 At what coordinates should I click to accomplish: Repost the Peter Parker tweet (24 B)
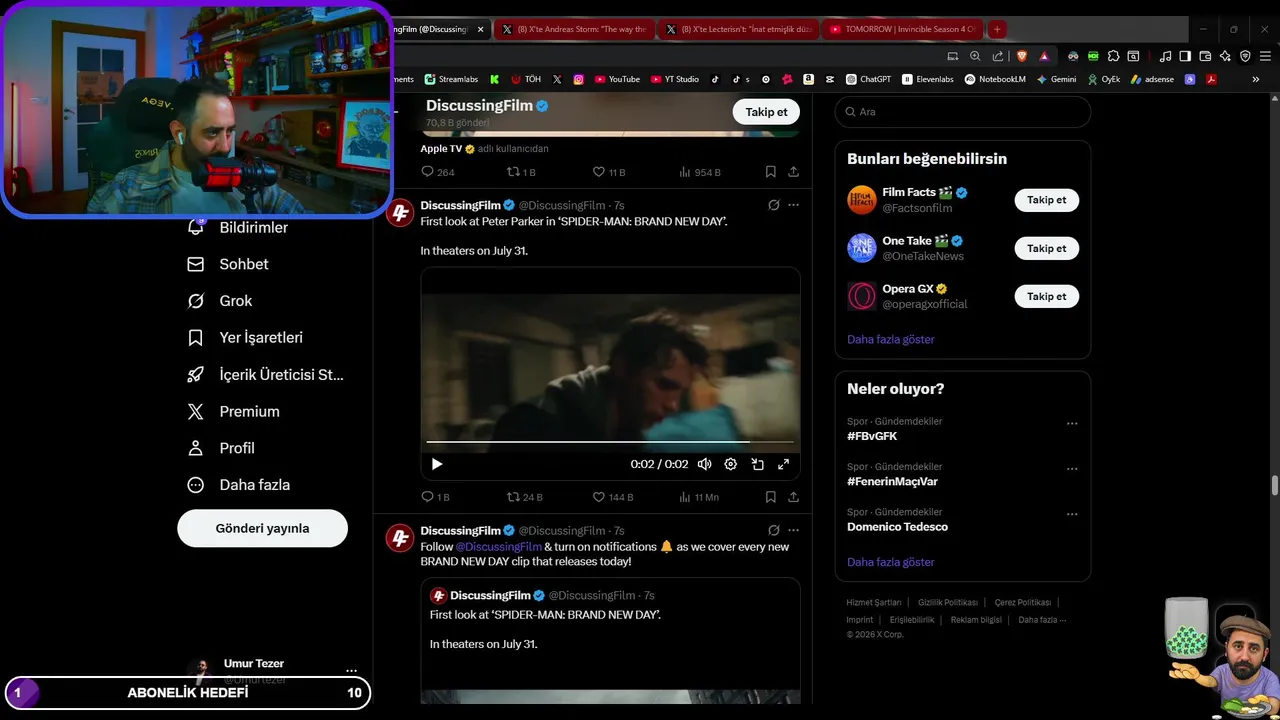coord(525,496)
